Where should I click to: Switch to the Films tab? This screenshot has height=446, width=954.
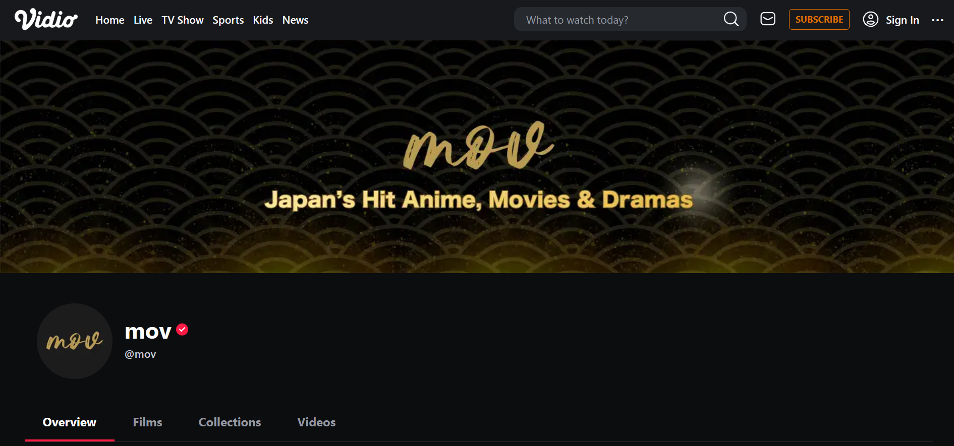tap(148, 422)
